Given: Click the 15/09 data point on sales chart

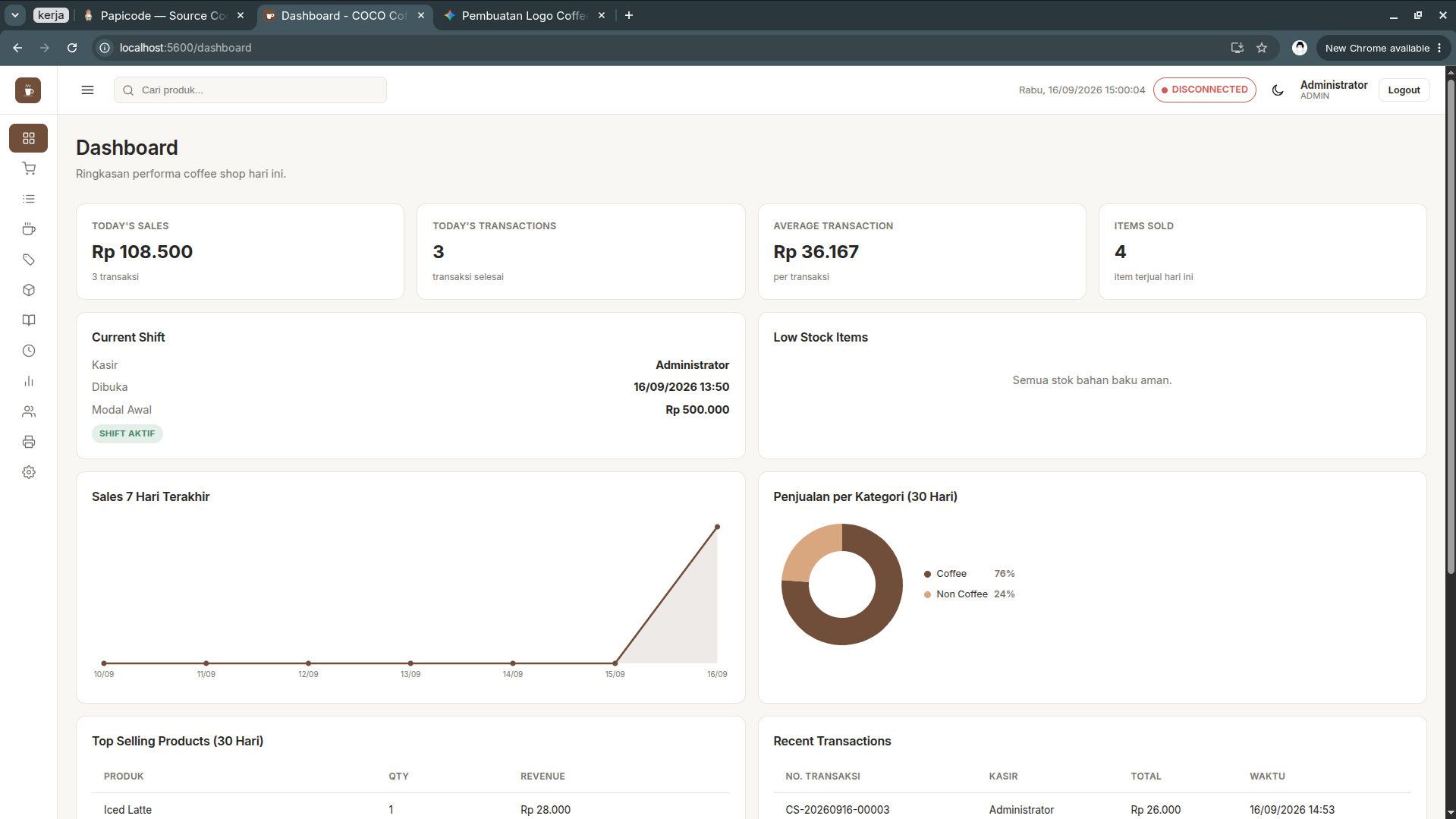Looking at the screenshot, I should coord(615,663).
